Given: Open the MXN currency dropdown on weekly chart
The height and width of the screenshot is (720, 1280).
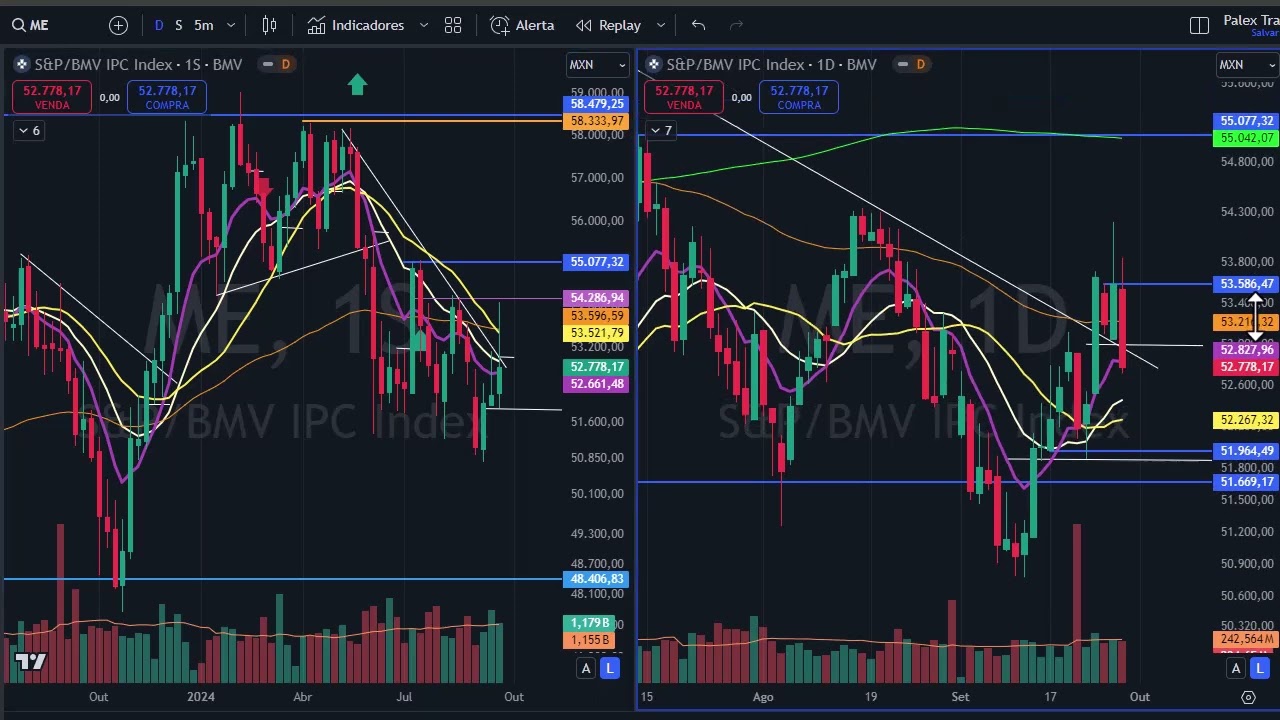Looking at the screenshot, I should (598, 65).
